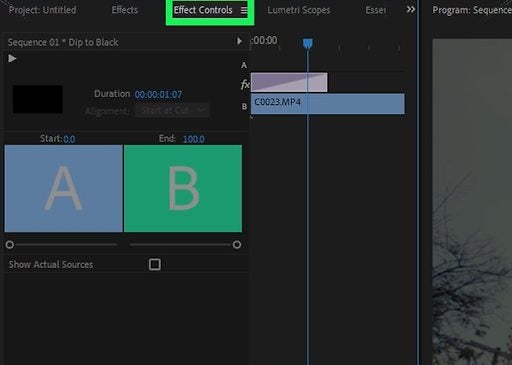The width and height of the screenshot is (512, 365).
Task: Show hidden panel tabs with double chevron
Action: coord(411,9)
